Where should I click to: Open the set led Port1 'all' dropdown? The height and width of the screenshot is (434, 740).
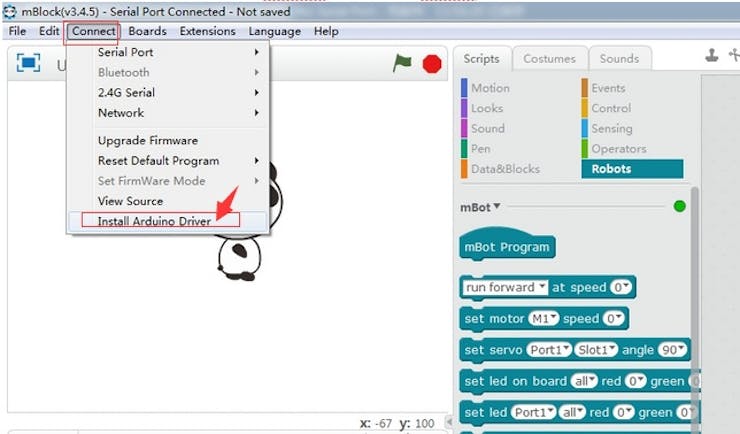pos(572,412)
